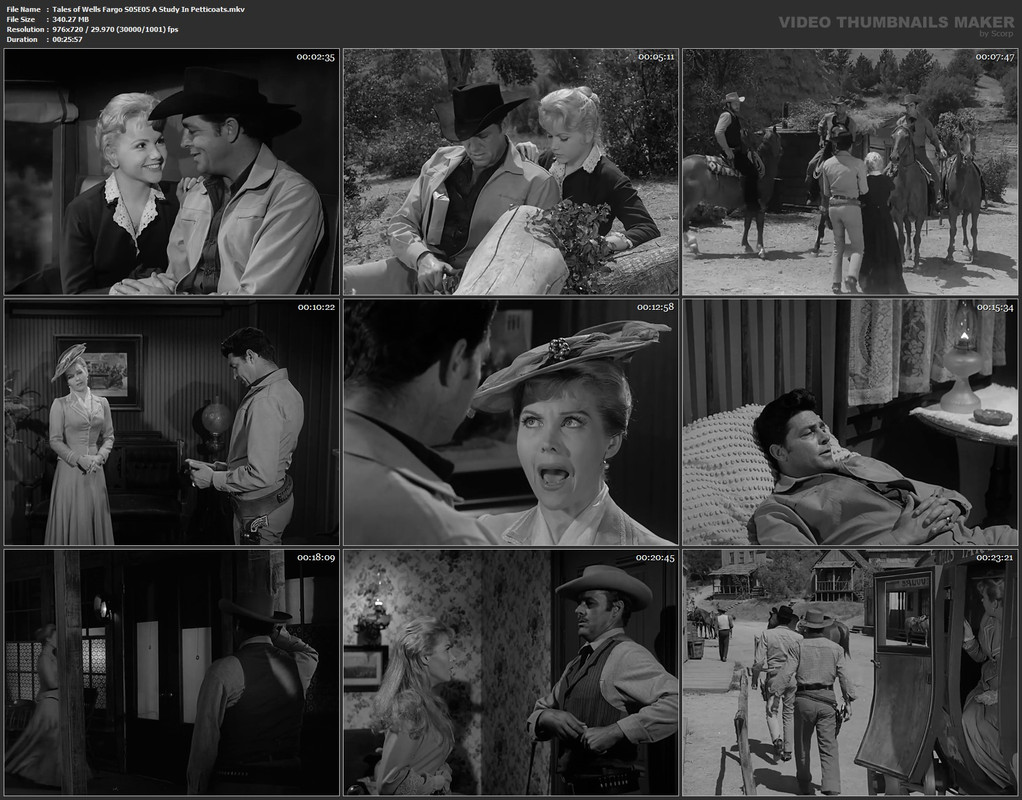
Task: Click the 00:07:47 timestamp label
Action: [x=995, y=57]
